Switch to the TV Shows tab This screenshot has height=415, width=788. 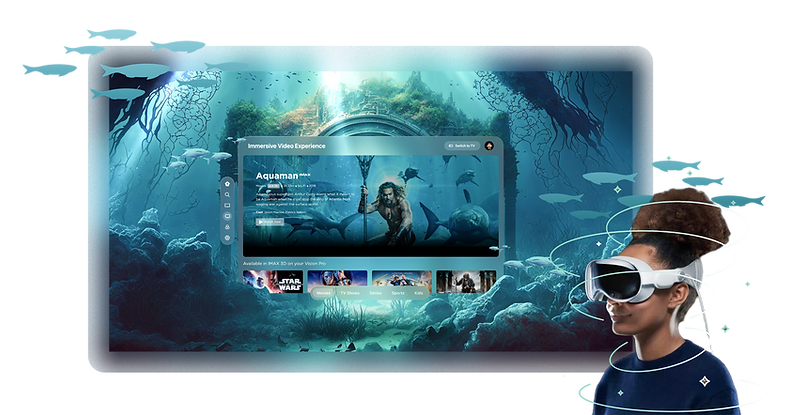(350, 293)
